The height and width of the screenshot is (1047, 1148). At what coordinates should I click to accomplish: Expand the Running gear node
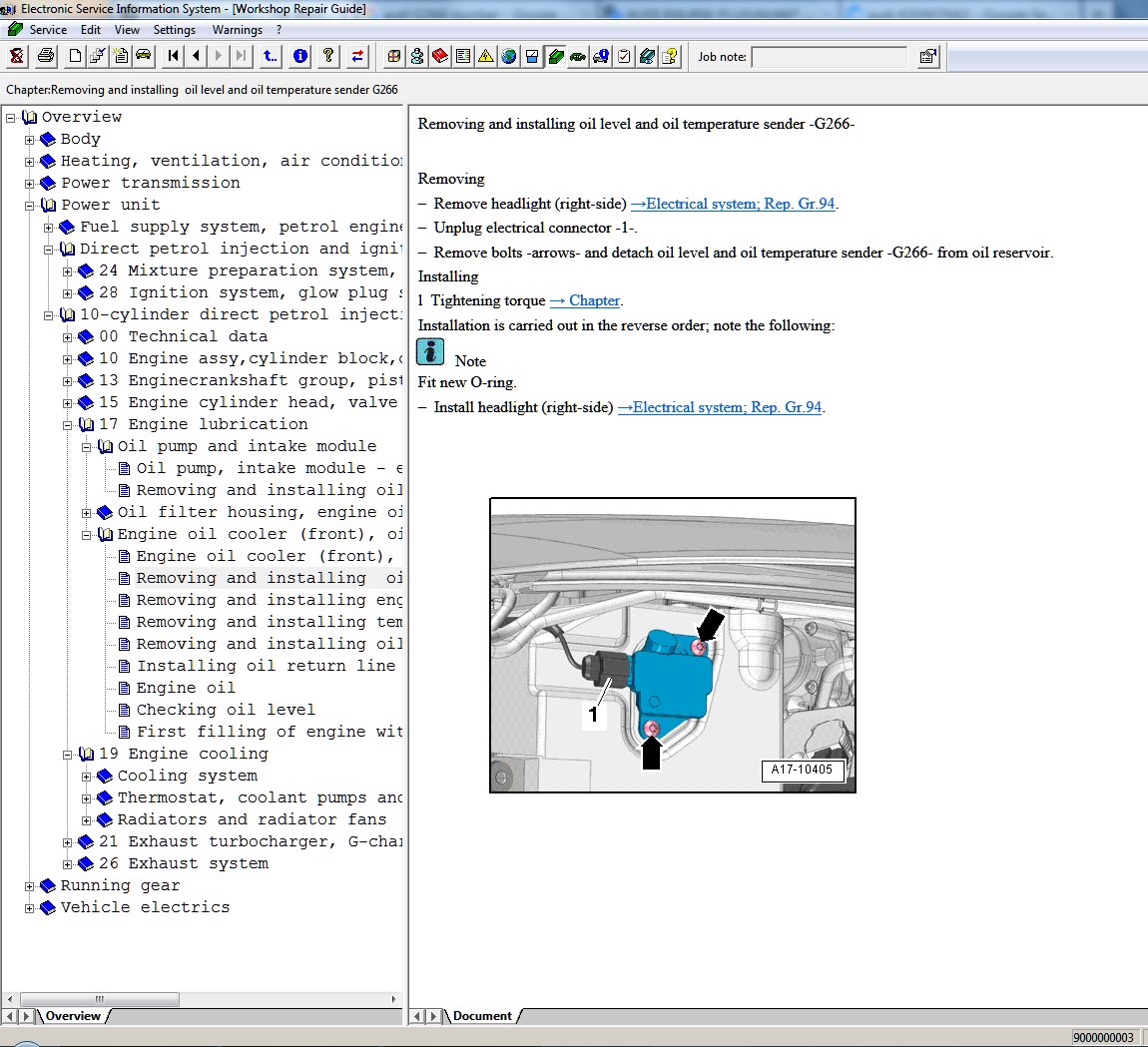coord(29,886)
